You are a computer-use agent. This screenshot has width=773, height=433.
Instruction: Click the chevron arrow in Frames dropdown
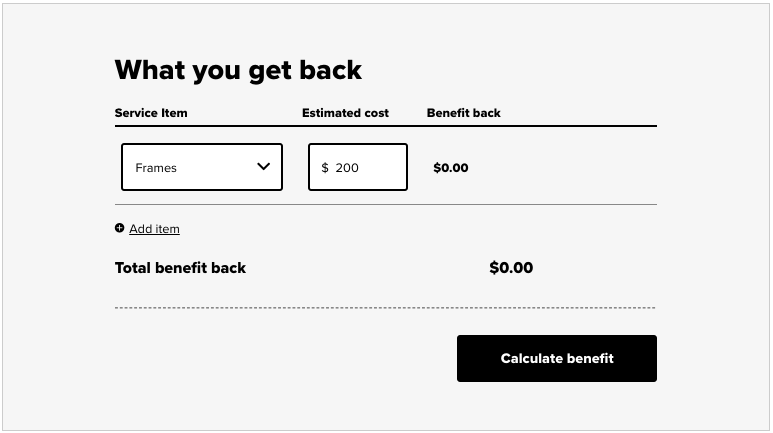[x=264, y=167]
